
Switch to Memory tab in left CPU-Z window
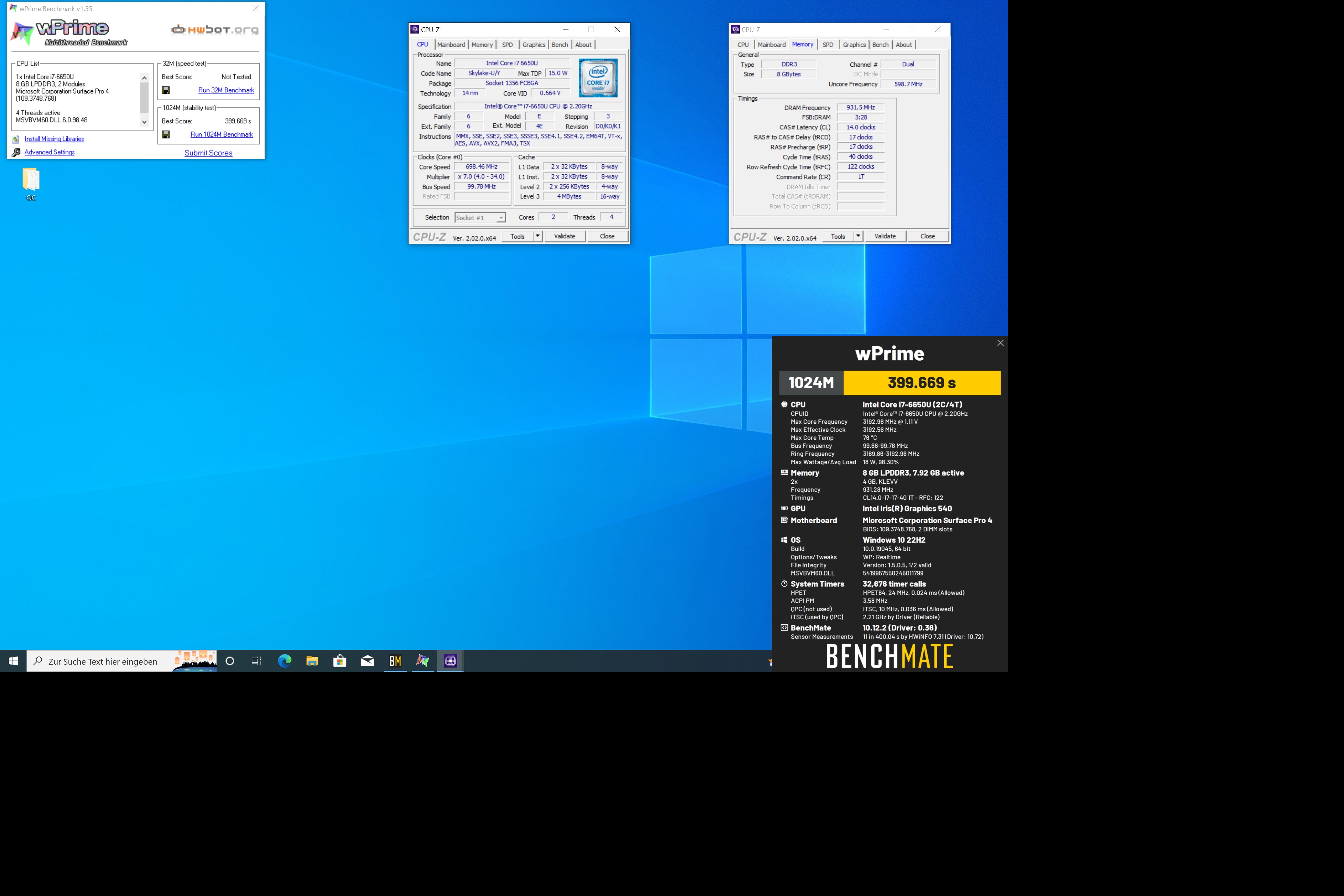[482, 45]
